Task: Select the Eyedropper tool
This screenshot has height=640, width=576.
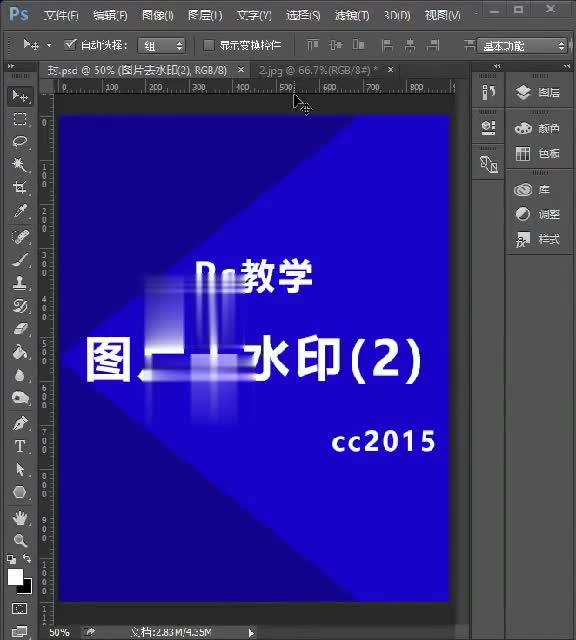Action: [x=20, y=211]
